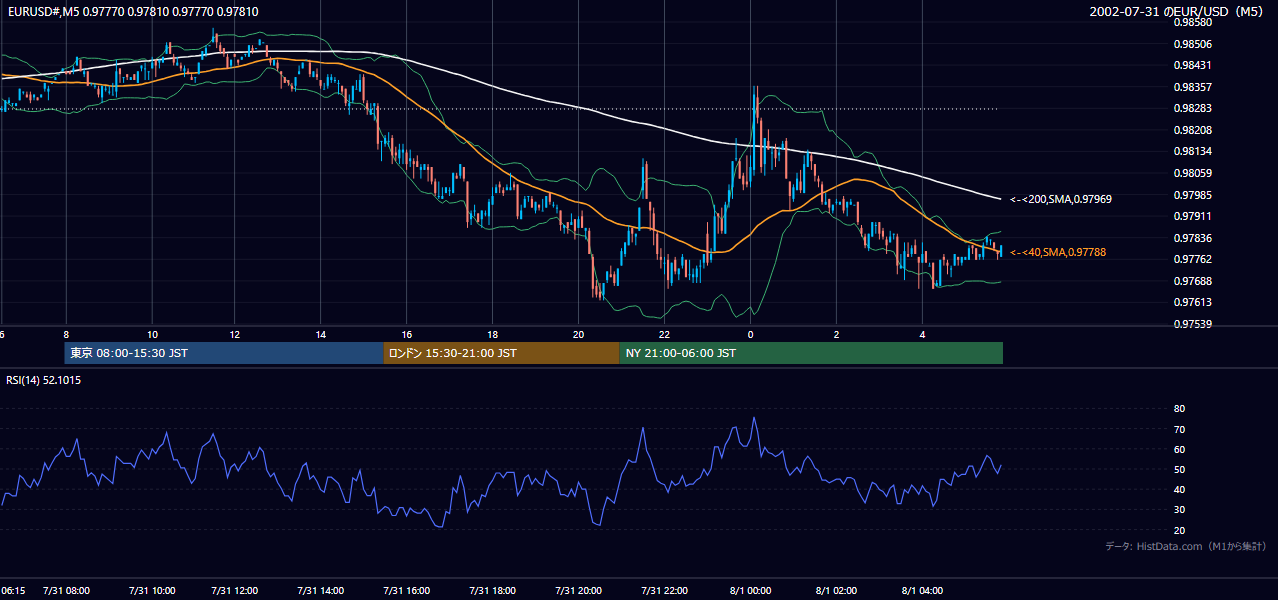Click price axis value 0.98580

click(1193, 22)
